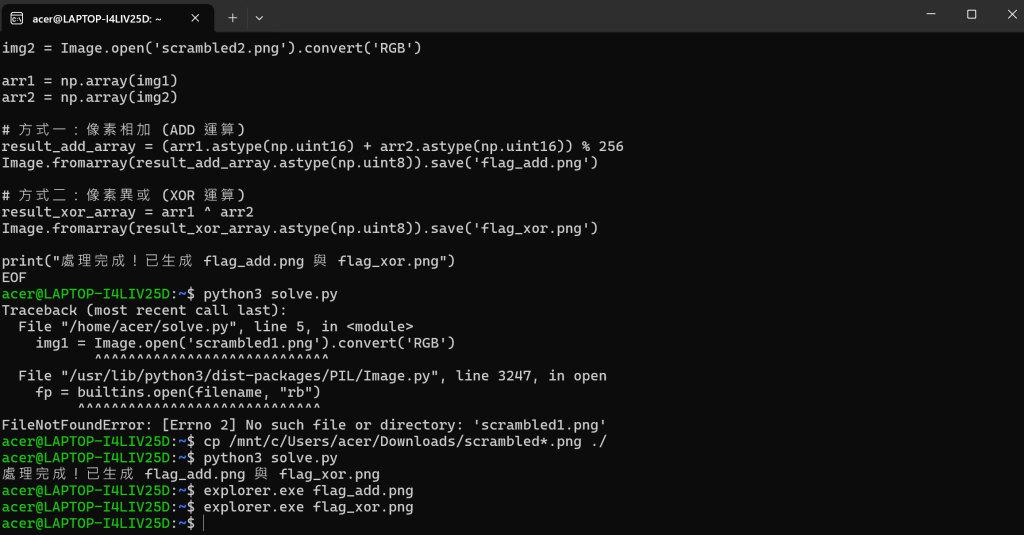Viewport: 1024px width, 535px height.
Task: Click the first 'python3 solve.py' command
Action: (x=270, y=294)
